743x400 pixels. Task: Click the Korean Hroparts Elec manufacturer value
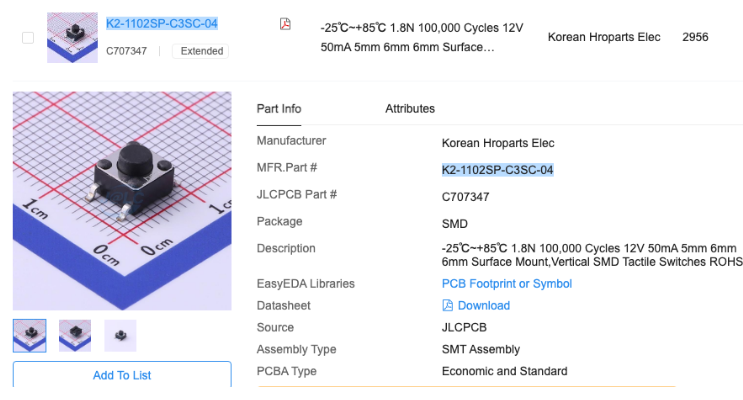point(498,143)
